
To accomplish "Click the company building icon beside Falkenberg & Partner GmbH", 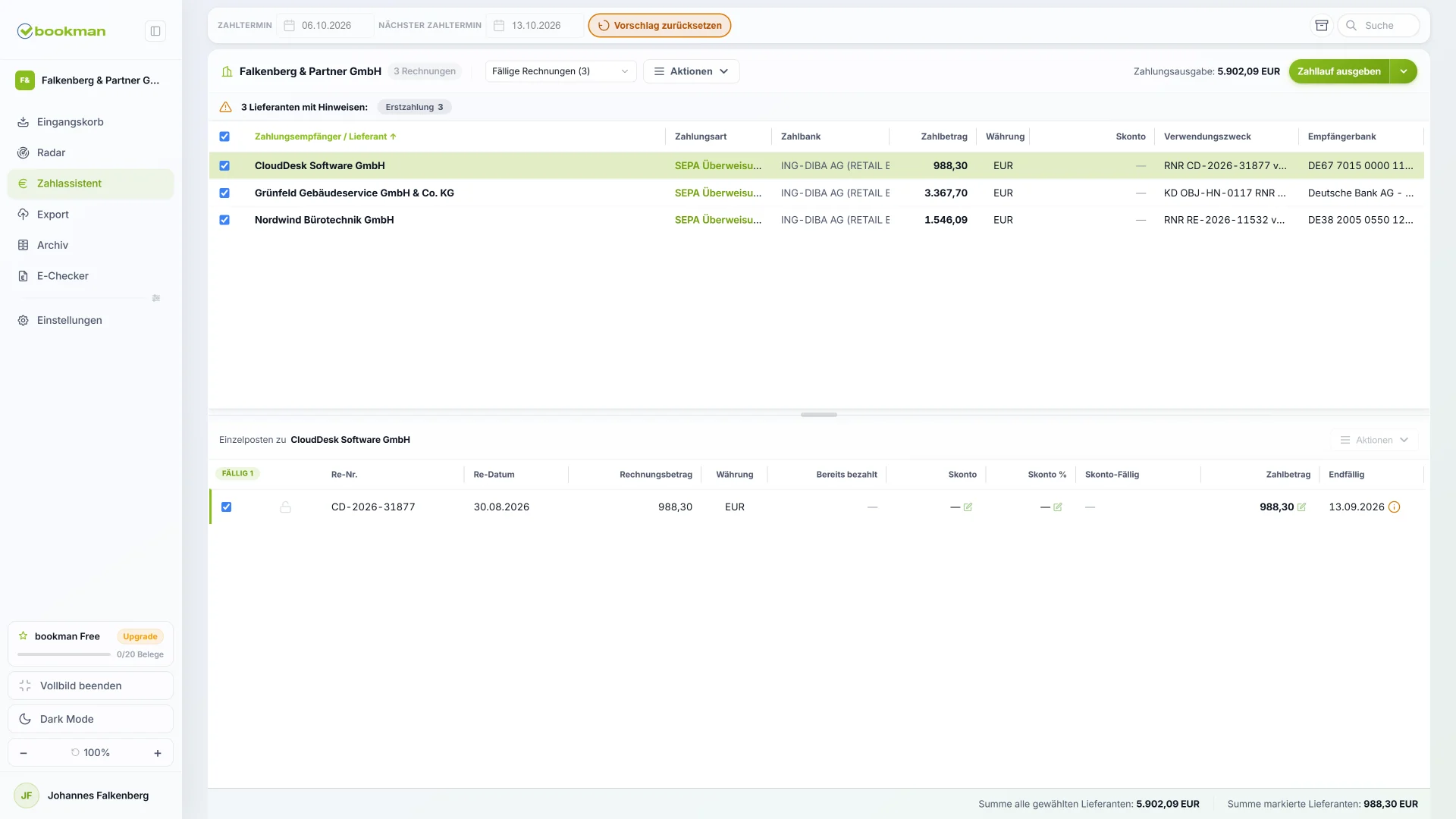I will 227,71.
